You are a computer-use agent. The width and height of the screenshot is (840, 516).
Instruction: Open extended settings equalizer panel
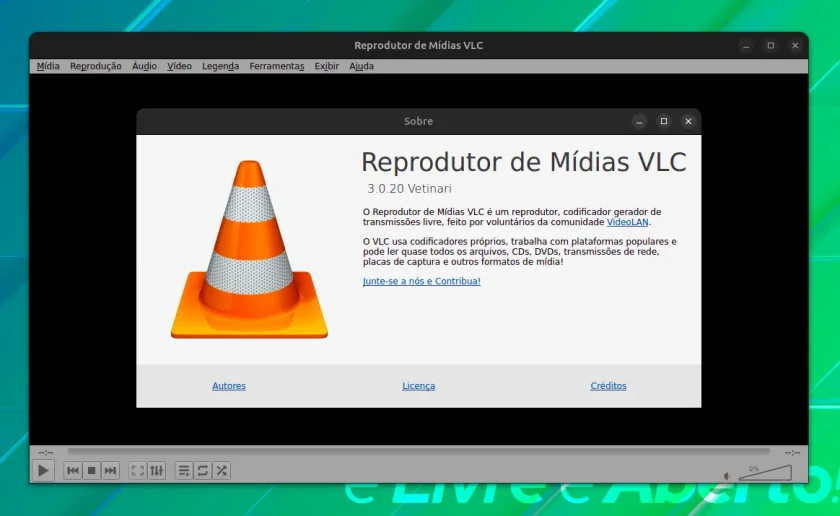tap(156, 470)
